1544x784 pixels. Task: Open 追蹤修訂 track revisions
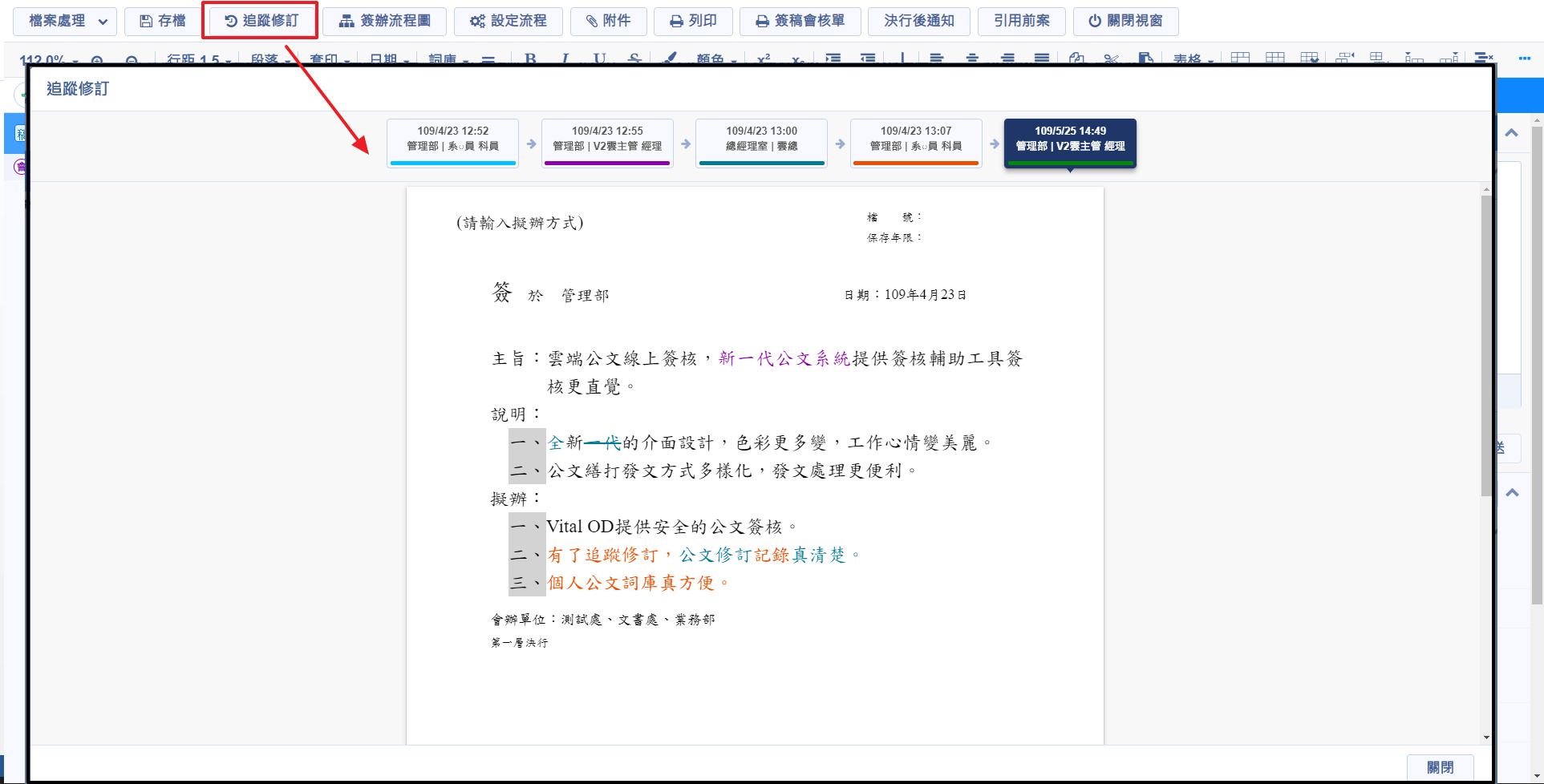261,21
